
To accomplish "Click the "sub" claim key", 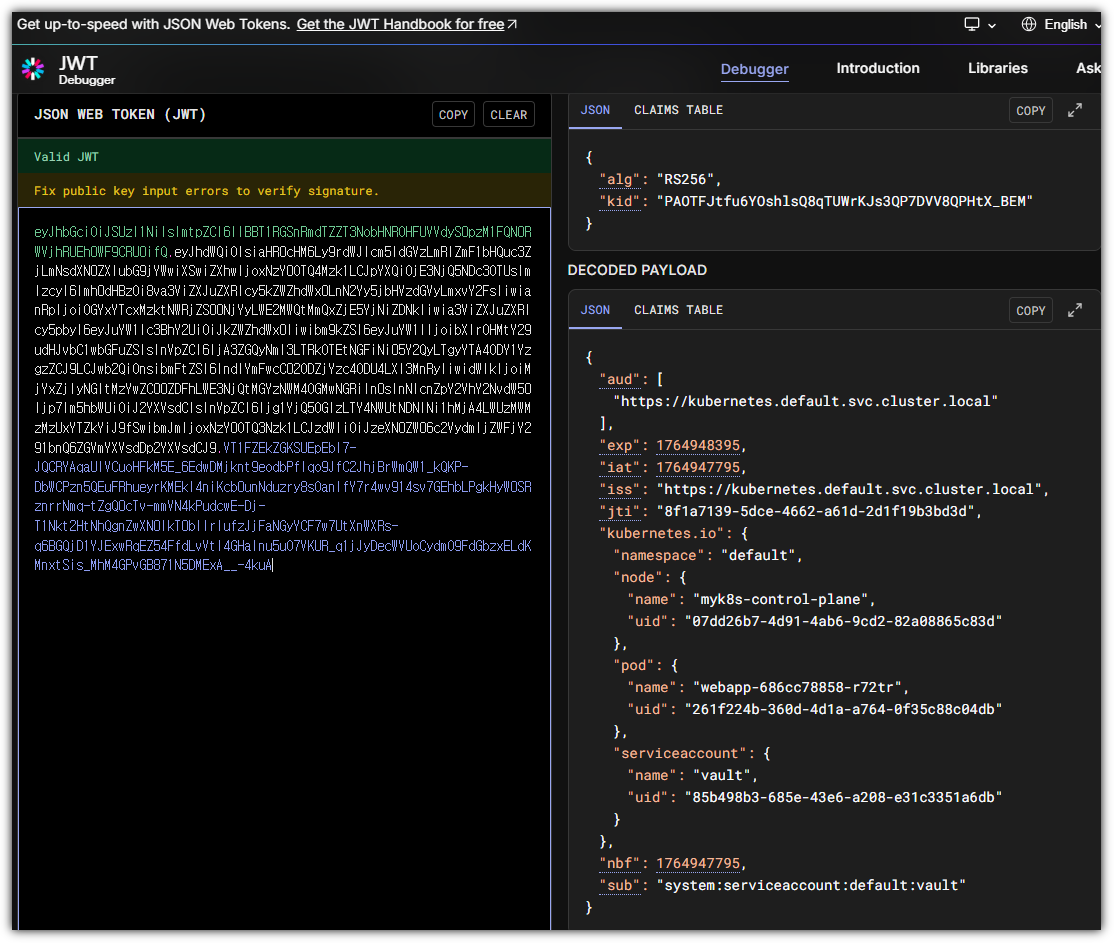I will pyautogui.click(x=619, y=885).
